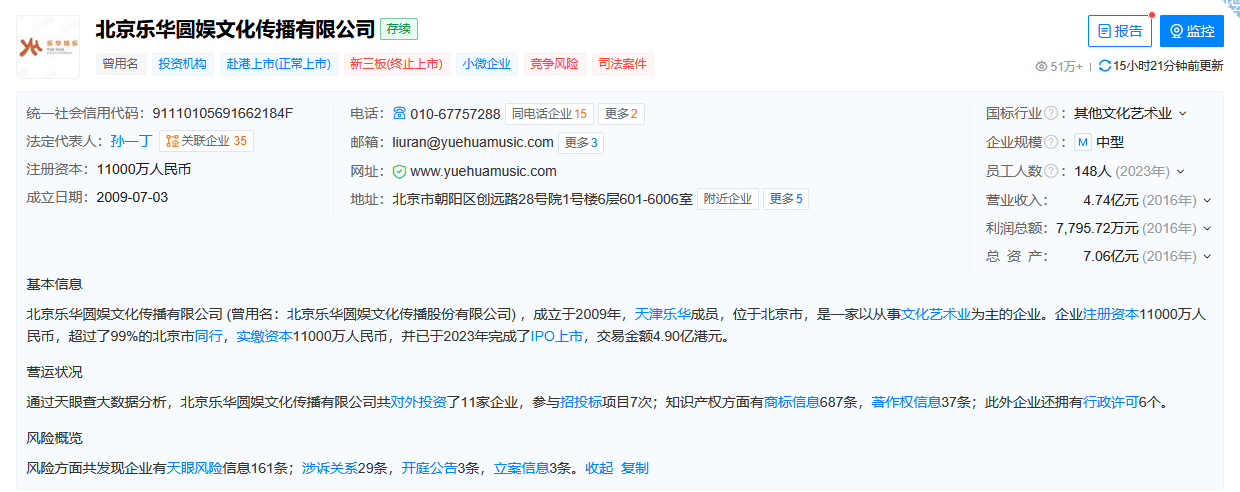The height and width of the screenshot is (492, 1240).
Task: Open the 著作权信息 link
Action: [x=906, y=403]
